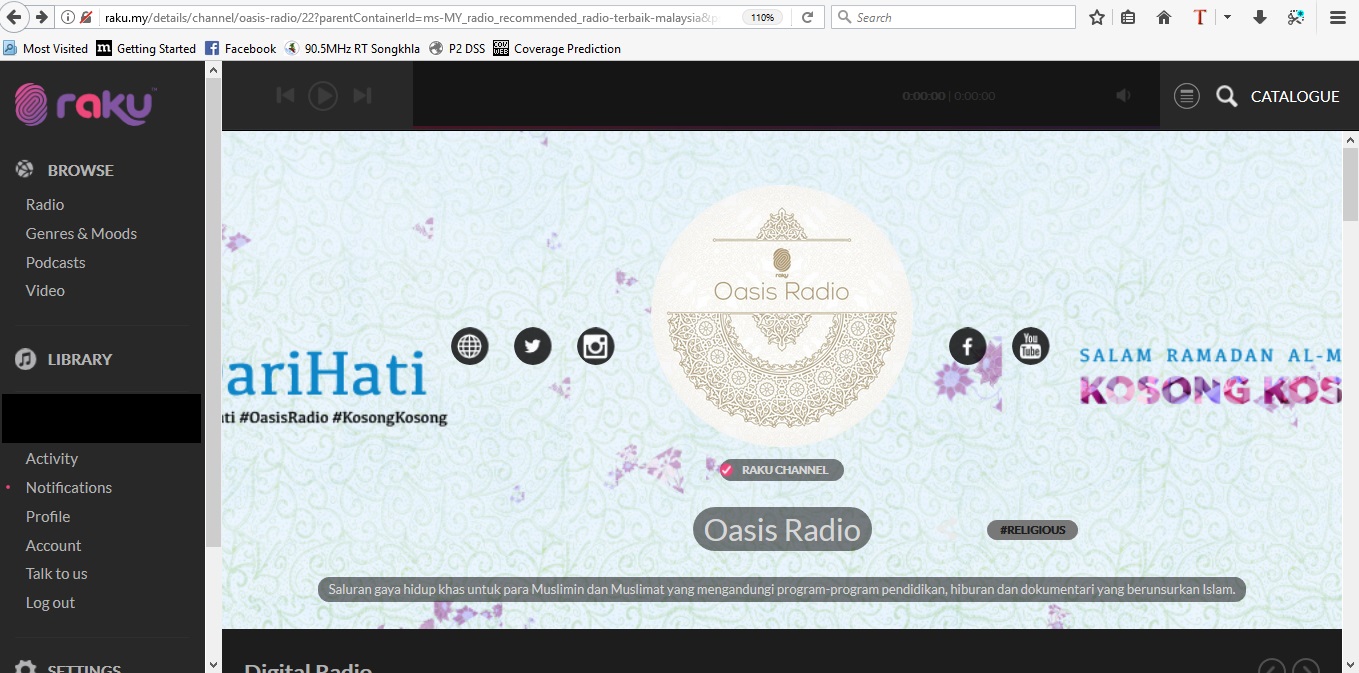Viewport: 1359px width, 673px height.
Task: Click the Oasis Radio title
Action: coord(782,529)
